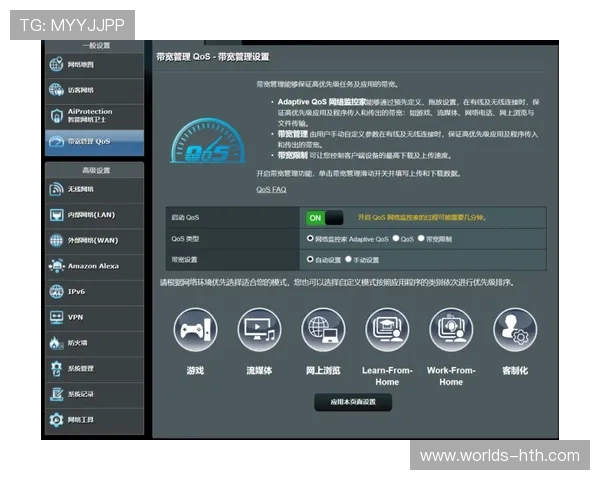
Task: Choose the 客制化 customize mode icon
Action: coord(515,330)
